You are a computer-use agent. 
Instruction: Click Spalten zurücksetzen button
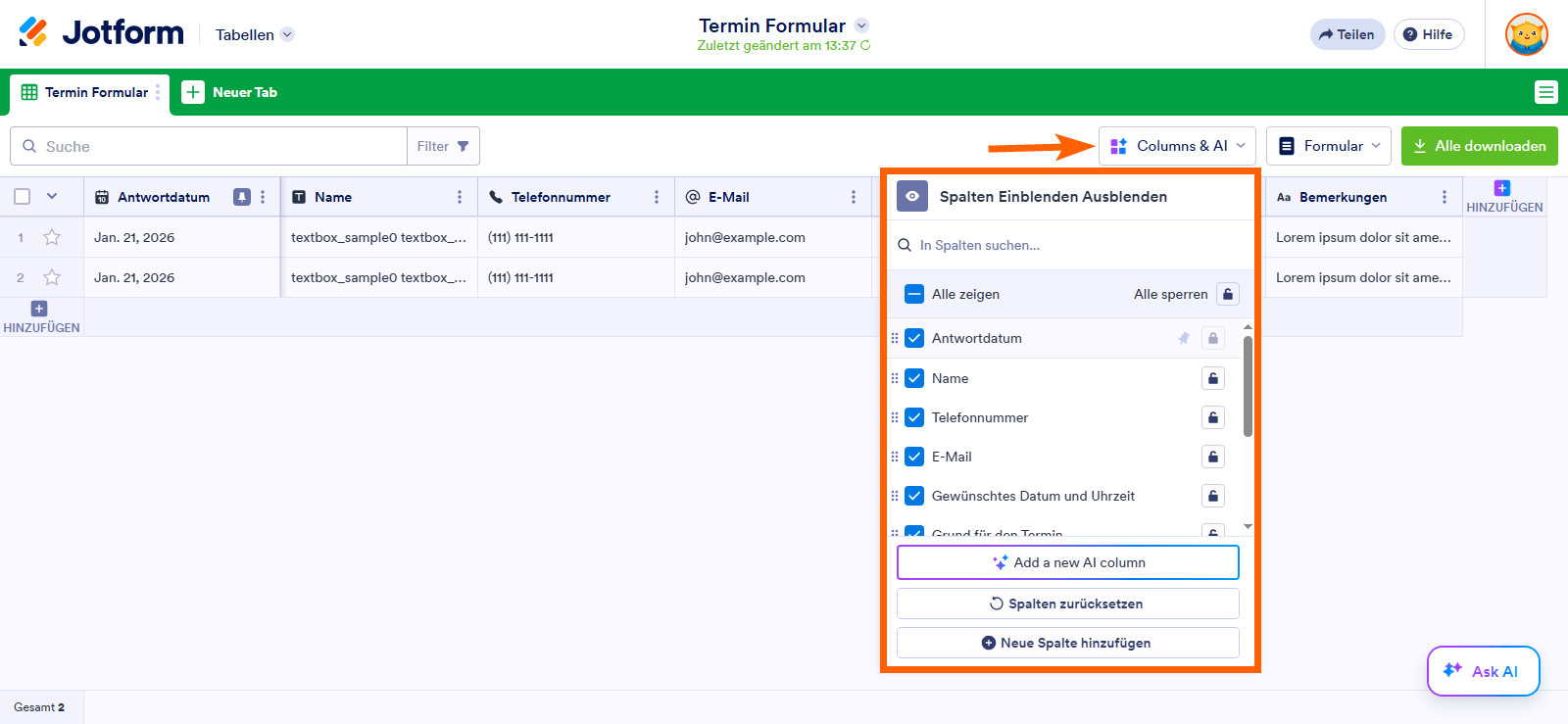tap(1067, 603)
